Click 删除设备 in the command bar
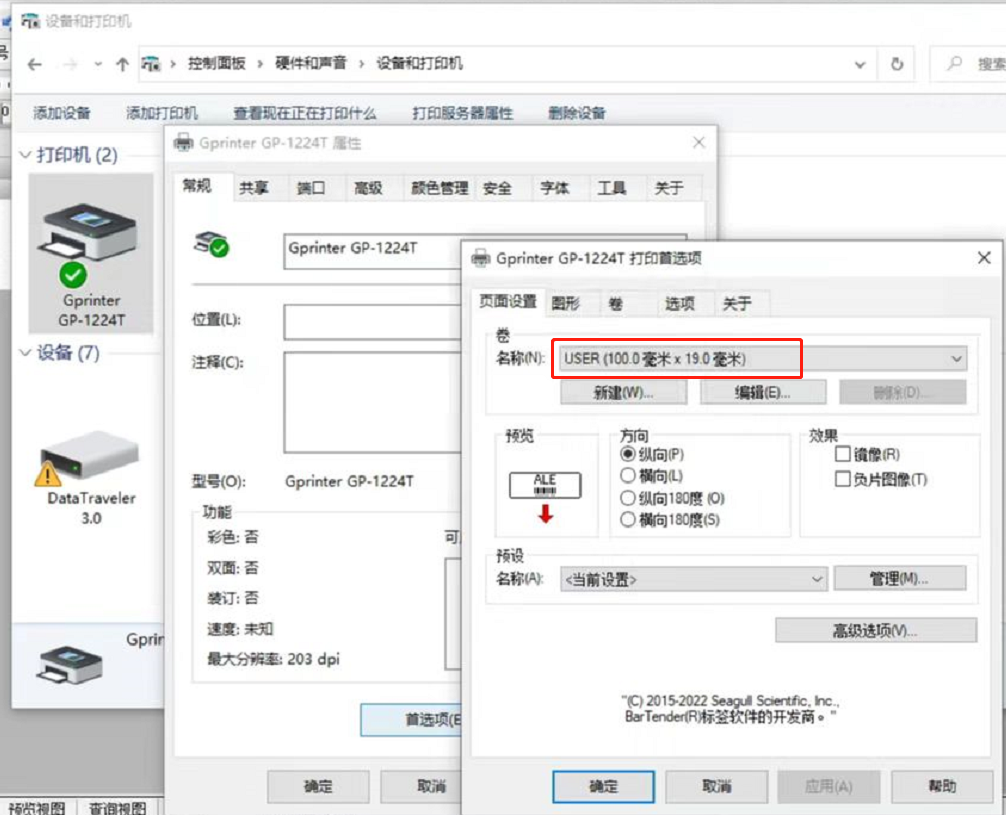 tap(577, 114)
